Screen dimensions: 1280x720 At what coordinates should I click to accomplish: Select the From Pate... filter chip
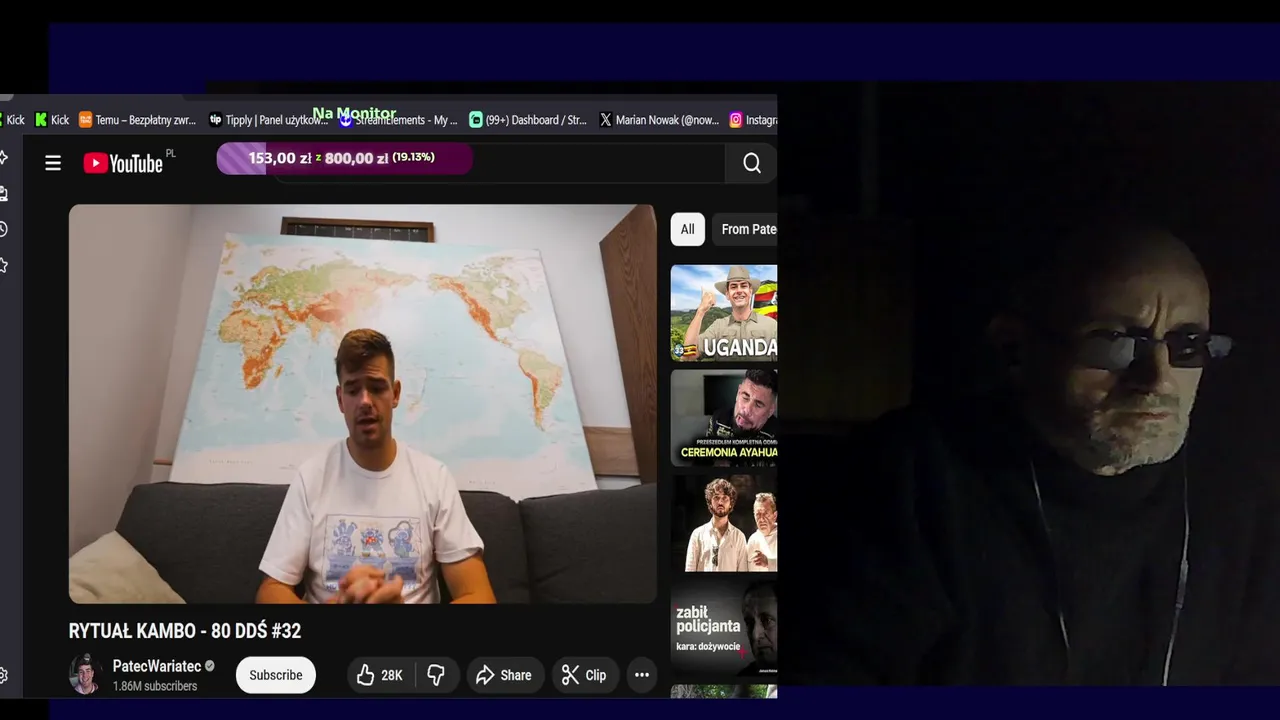[x=745, y=229]
